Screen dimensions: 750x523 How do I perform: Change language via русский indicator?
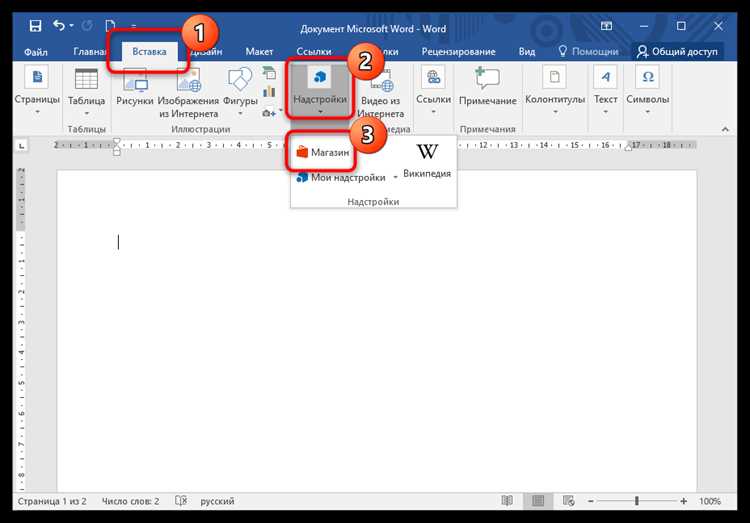[x=217, y=501]
